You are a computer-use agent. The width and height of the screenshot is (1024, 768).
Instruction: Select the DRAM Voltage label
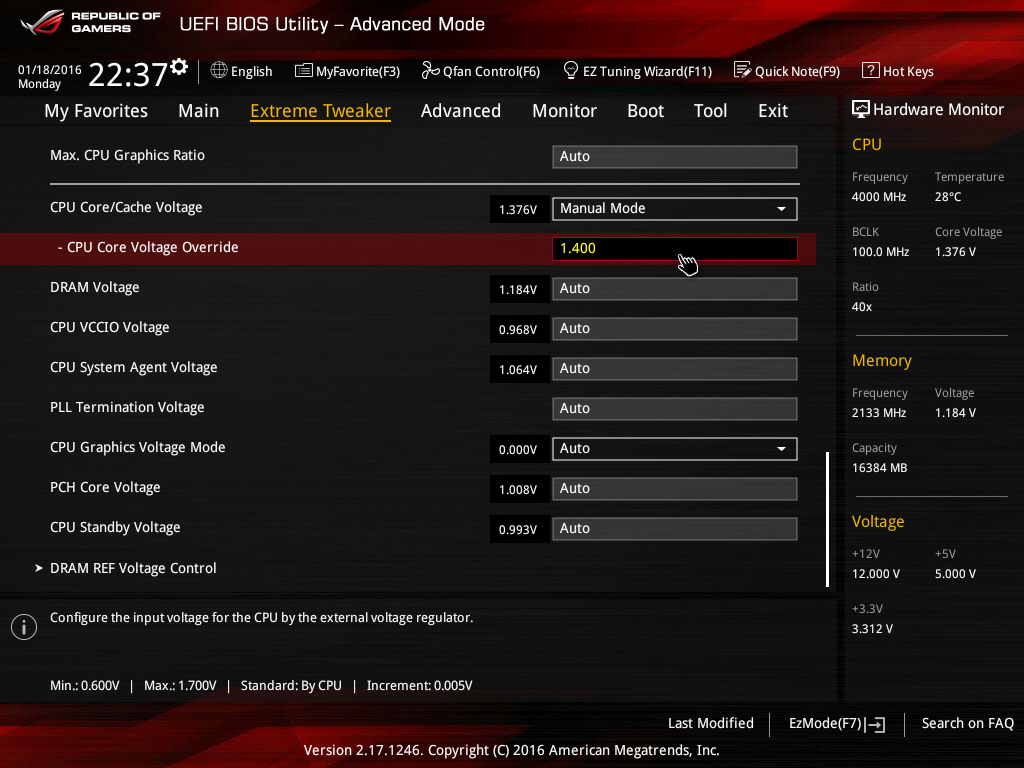[x=95, y=287]
